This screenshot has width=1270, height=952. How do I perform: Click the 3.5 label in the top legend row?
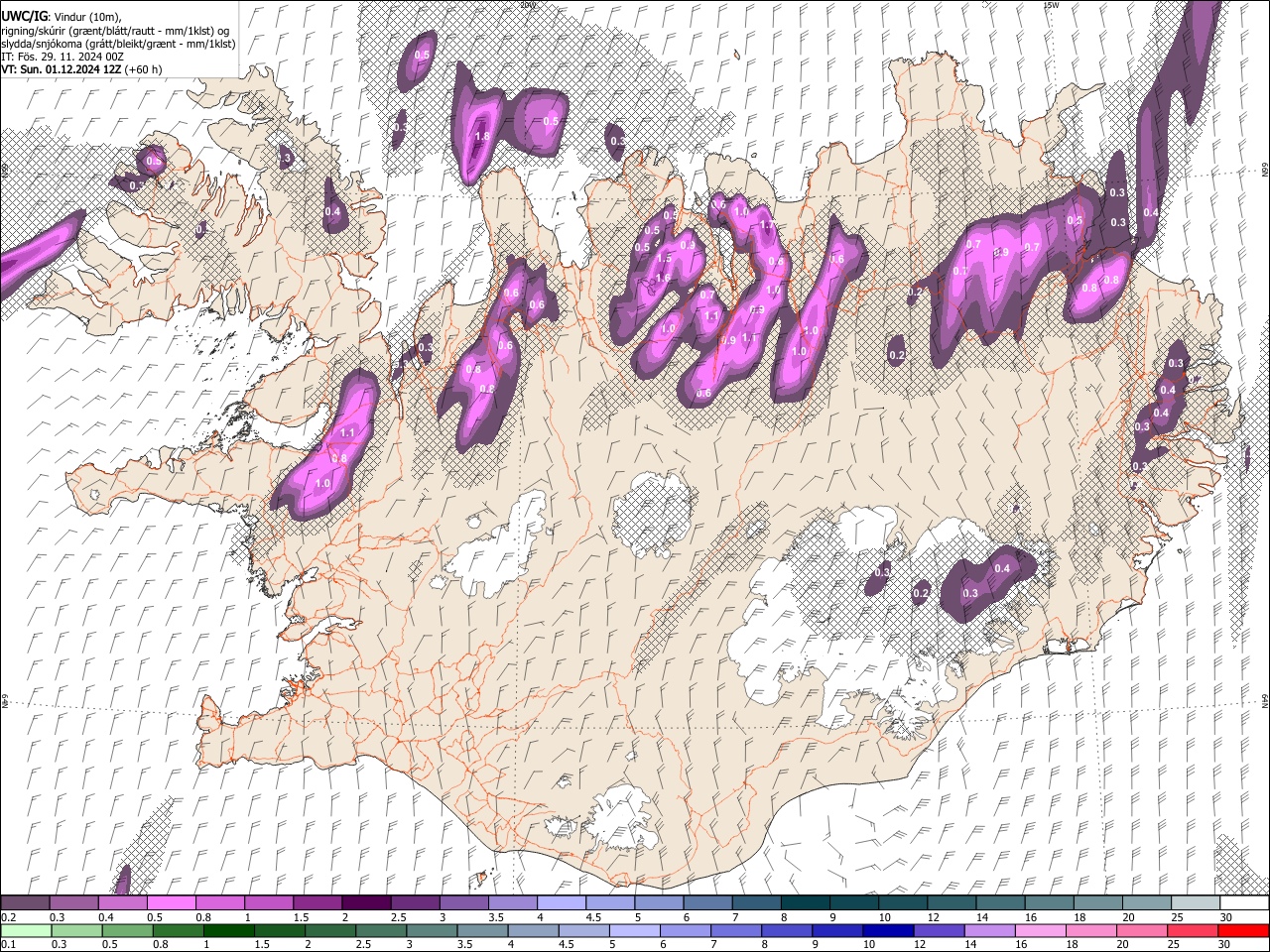(x=496, y=917)
